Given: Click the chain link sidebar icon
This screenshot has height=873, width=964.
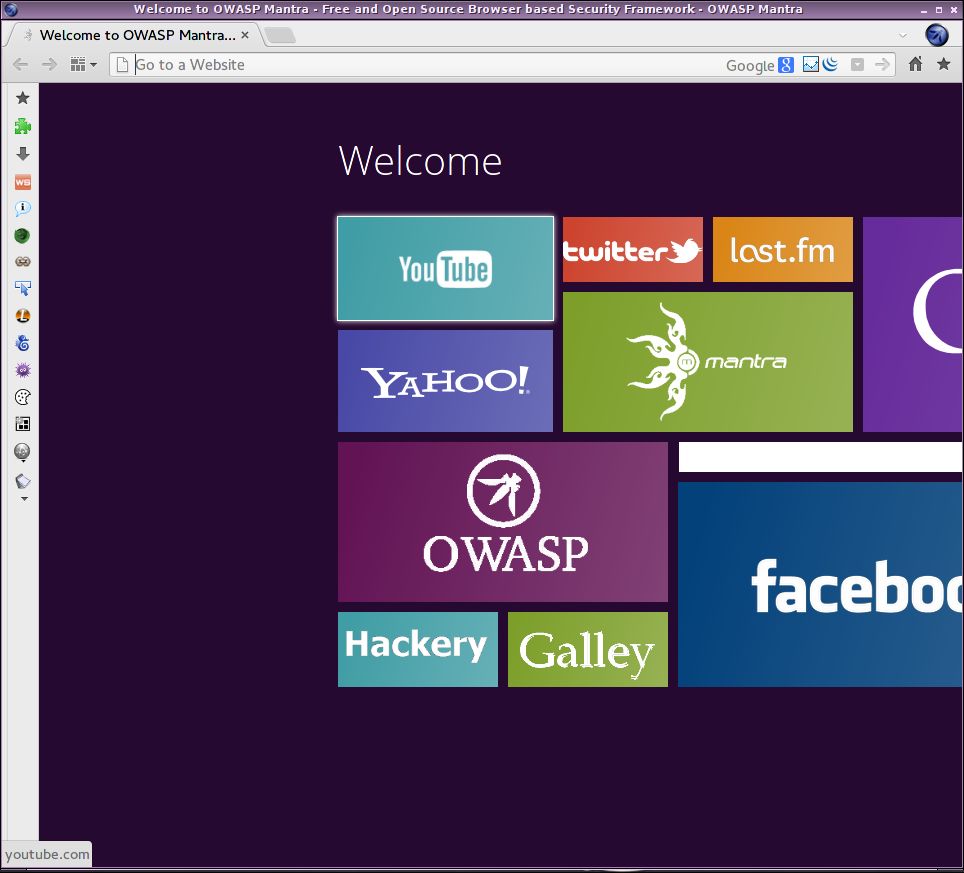Looking at the screenshot, I should pyautogui.click(x=23, y=262).
